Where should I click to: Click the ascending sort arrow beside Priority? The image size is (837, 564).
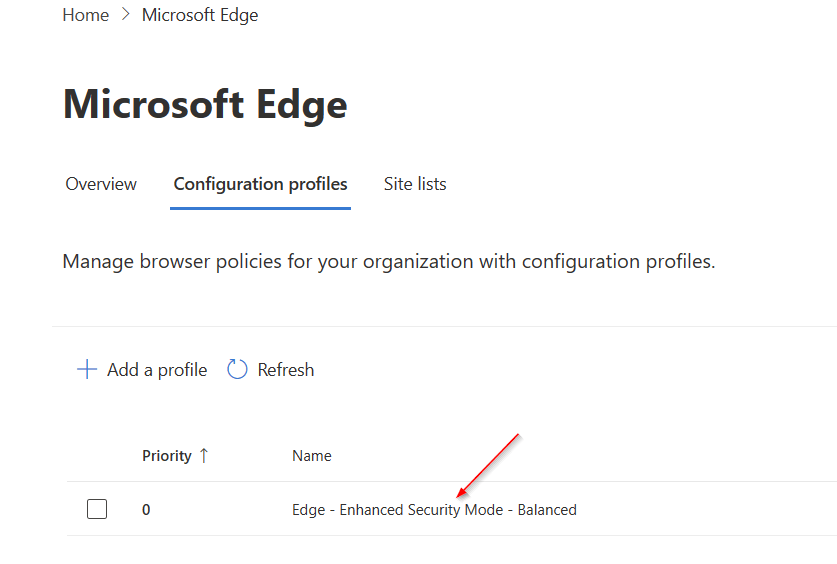(x=204, y=455)
